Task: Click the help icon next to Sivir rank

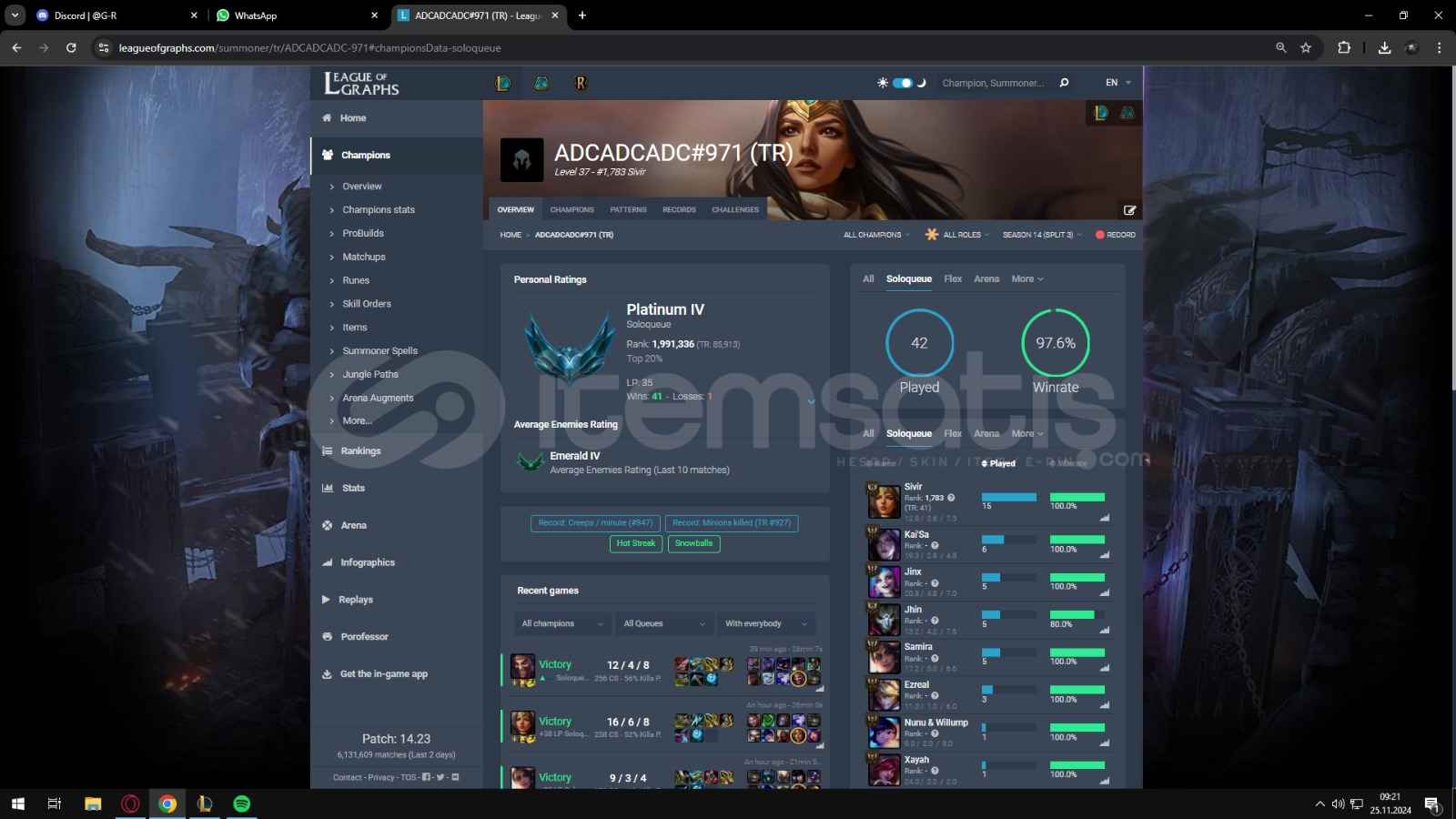Action: click(x=951, y=498)
